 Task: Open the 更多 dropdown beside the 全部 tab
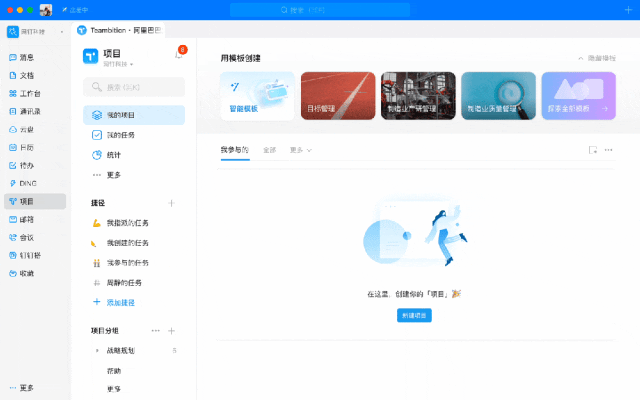(300, 150)
